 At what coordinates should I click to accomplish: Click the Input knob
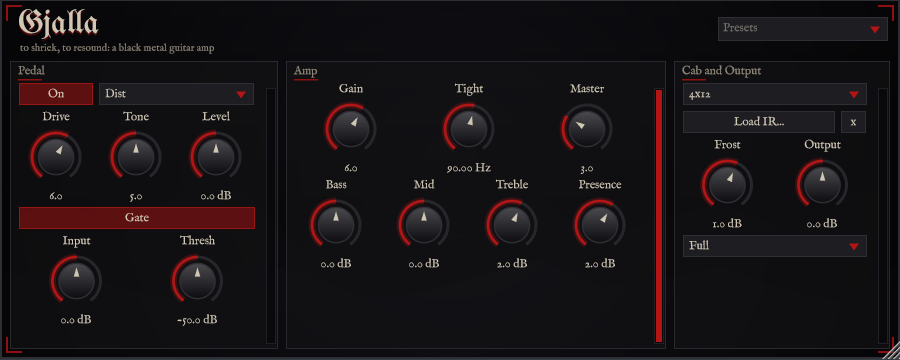coord(76,280)
